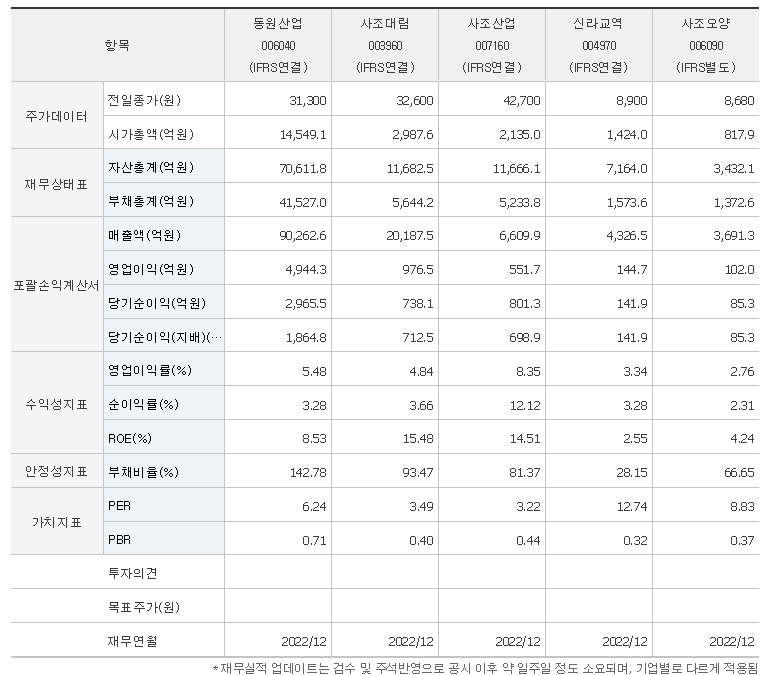Click the 시가총액(억원) row label
This screenshot has width=769, height=675.
(x=151, y=134)
